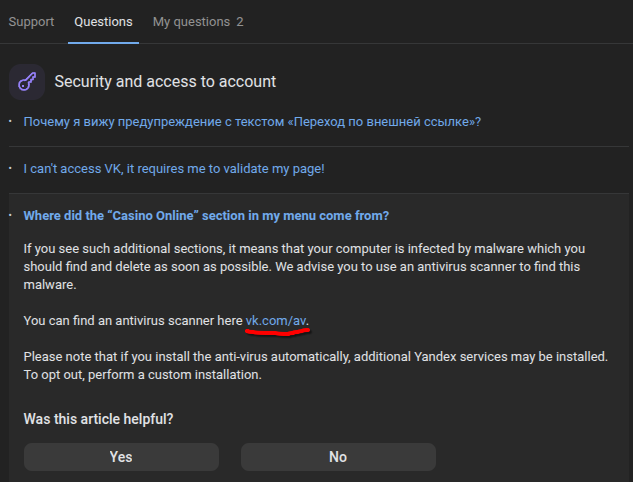Screen dimensions: 633x482
Task: Click bullet before the Russian question
Action: [10, 122]
